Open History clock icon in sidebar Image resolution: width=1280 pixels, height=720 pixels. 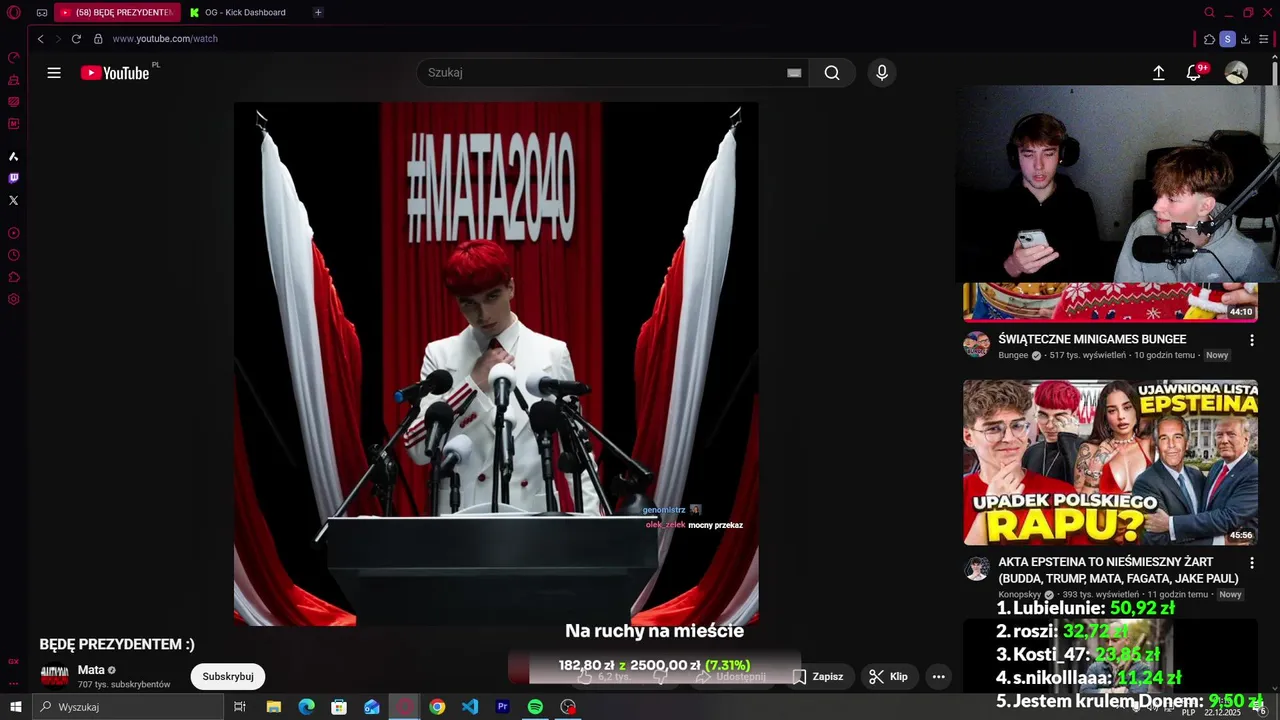pyautogui.click(x=14, y=255)
